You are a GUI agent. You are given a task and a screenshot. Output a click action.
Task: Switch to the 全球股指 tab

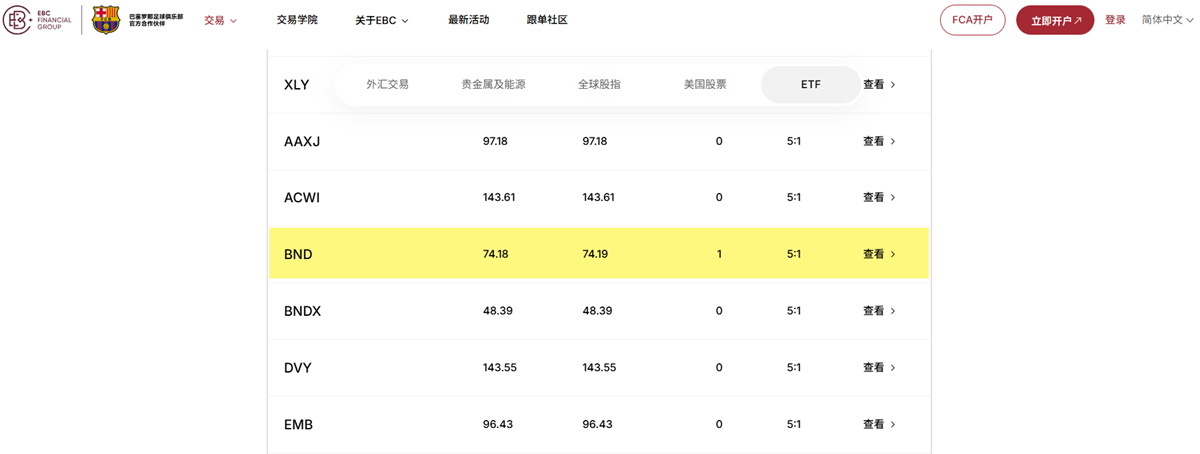[x=599, y=85]
